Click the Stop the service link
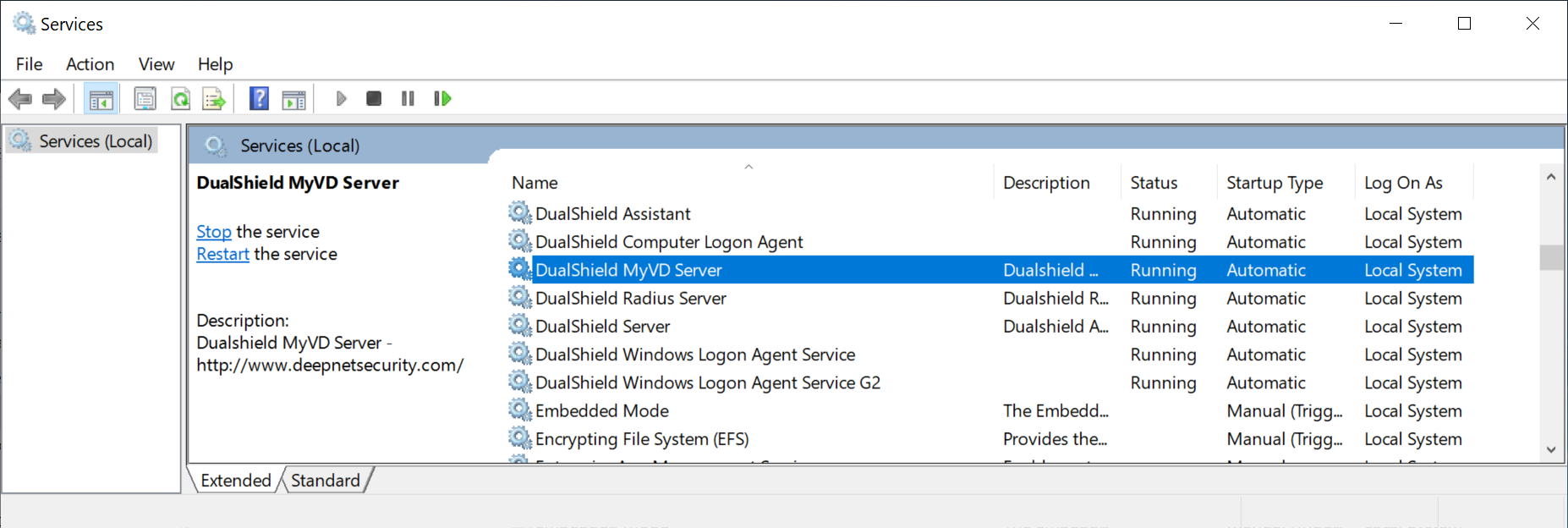Viewport: 1568px width, 528px height. 213,232
